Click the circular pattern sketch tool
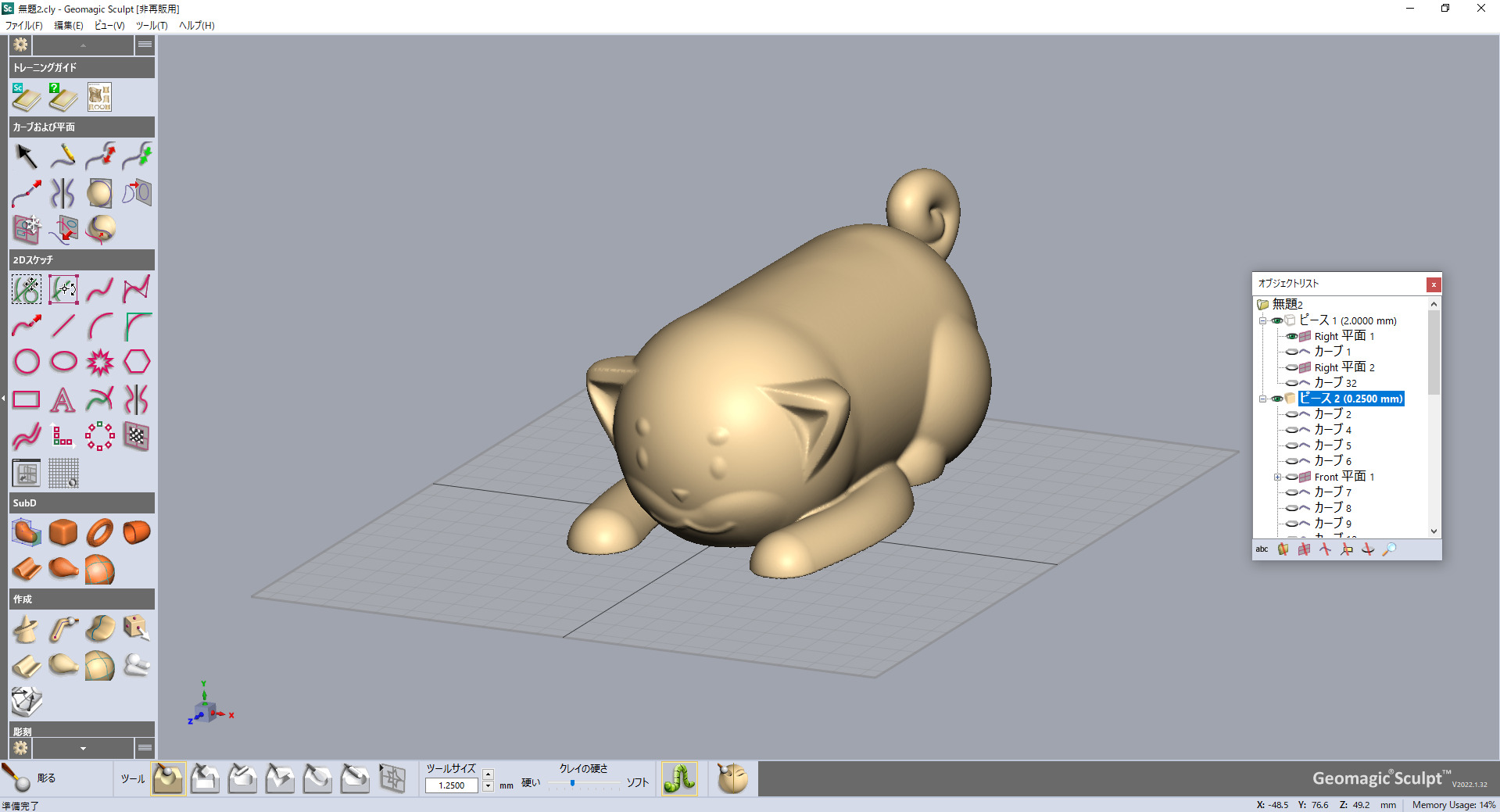Viewport: 1500px width, 812px height. (100, 436)
